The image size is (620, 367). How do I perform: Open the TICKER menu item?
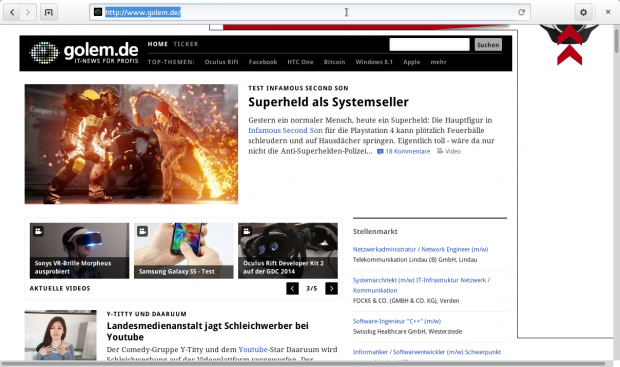tap(186, 44)
